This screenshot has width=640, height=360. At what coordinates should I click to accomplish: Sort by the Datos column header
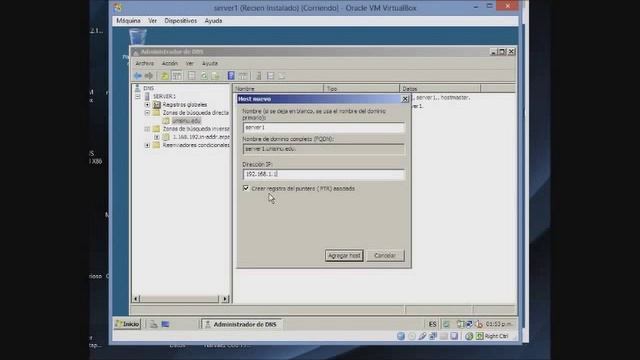click(x=440, y=89)
